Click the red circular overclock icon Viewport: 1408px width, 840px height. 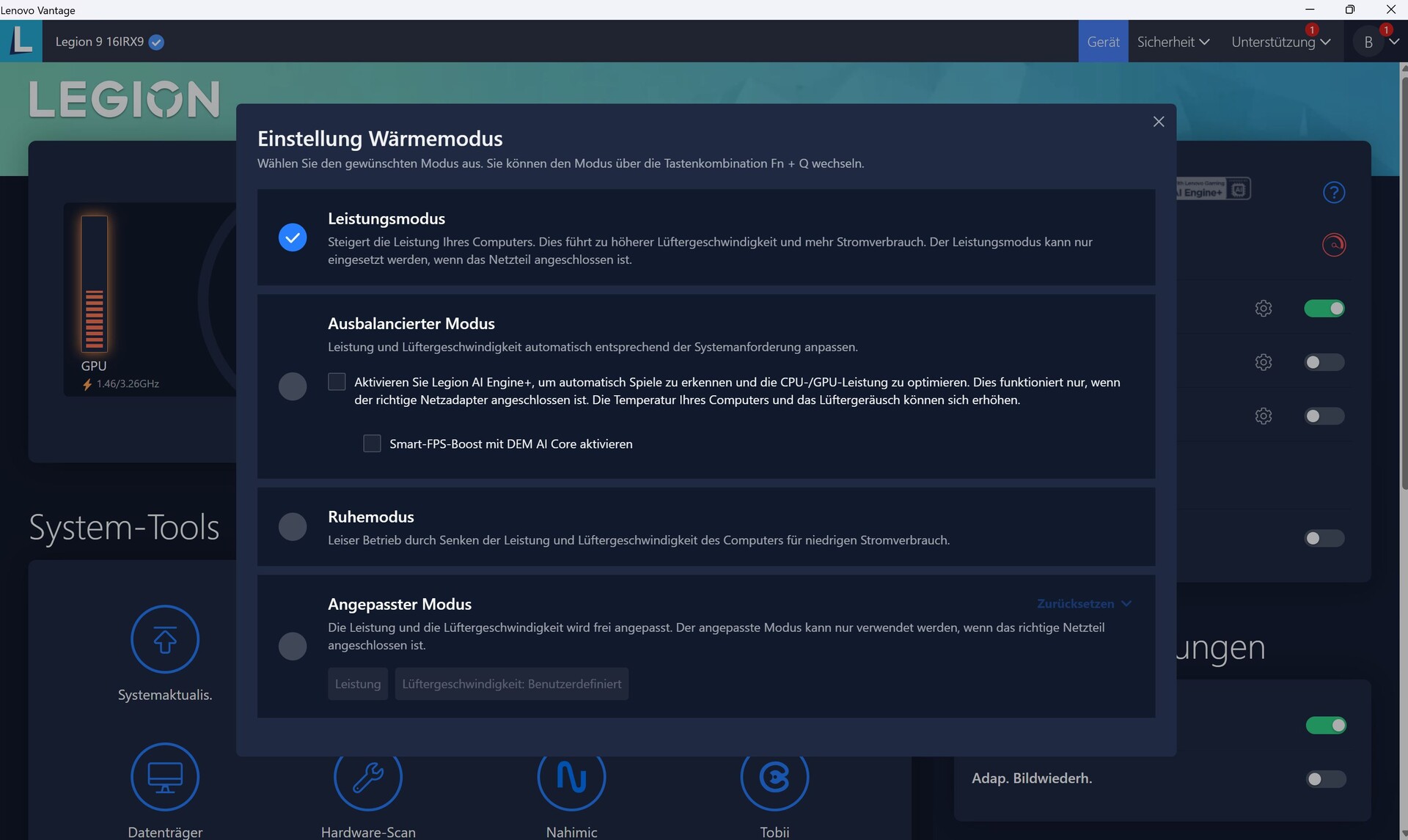(1333, 245)
